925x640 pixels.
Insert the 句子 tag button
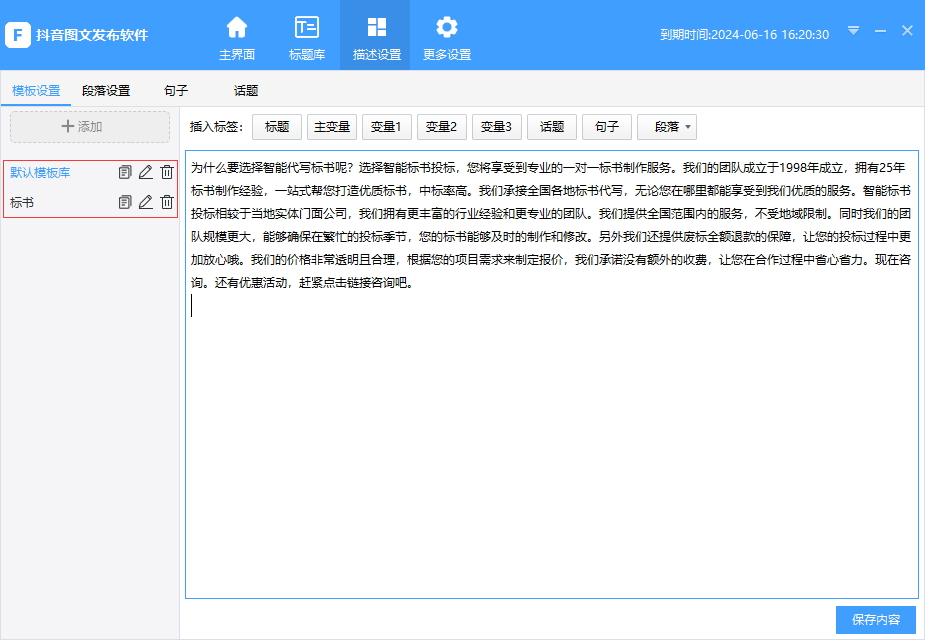pyautogui.click(x=606, y=126)
